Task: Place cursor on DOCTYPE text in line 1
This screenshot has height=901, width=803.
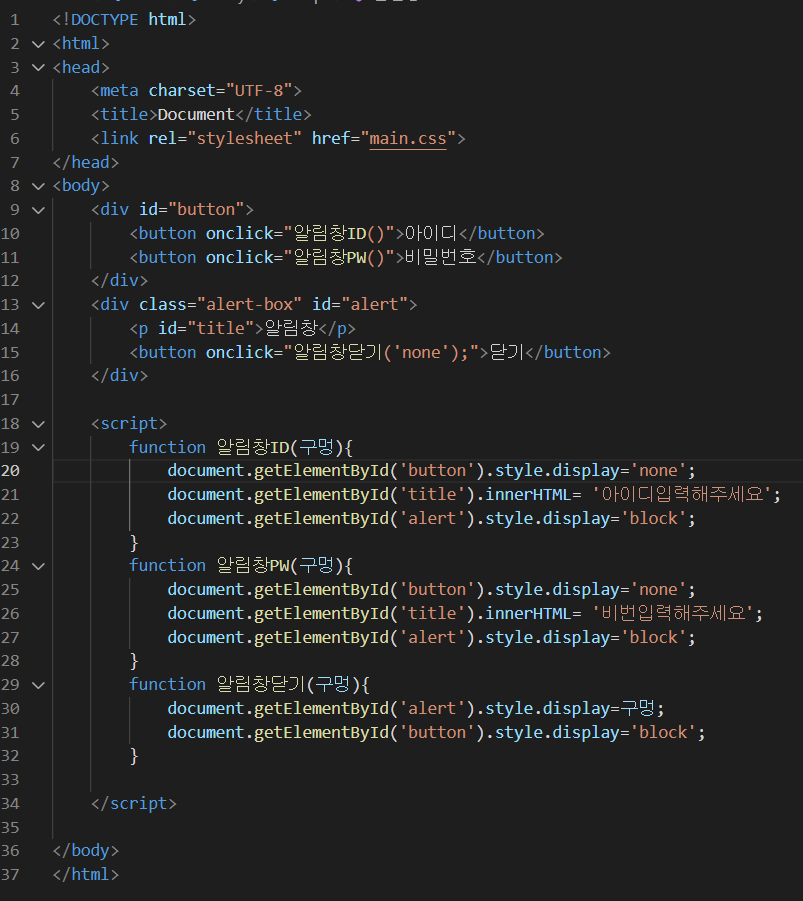Action: point(105,20)
